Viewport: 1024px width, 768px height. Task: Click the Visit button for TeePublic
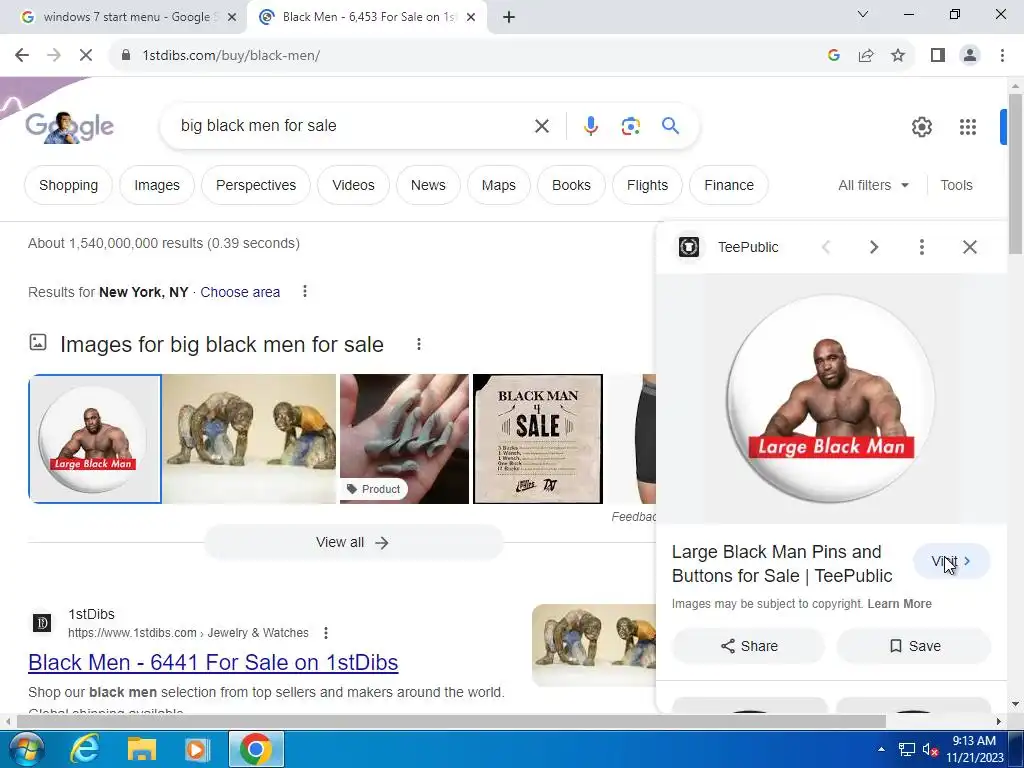click(x=951, y=561)
